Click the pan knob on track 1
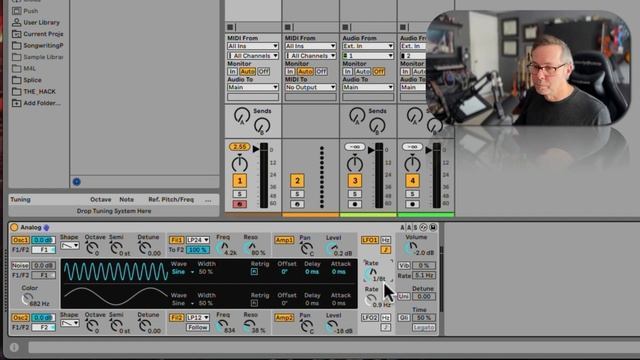The image size is (640, 360). 240,164
